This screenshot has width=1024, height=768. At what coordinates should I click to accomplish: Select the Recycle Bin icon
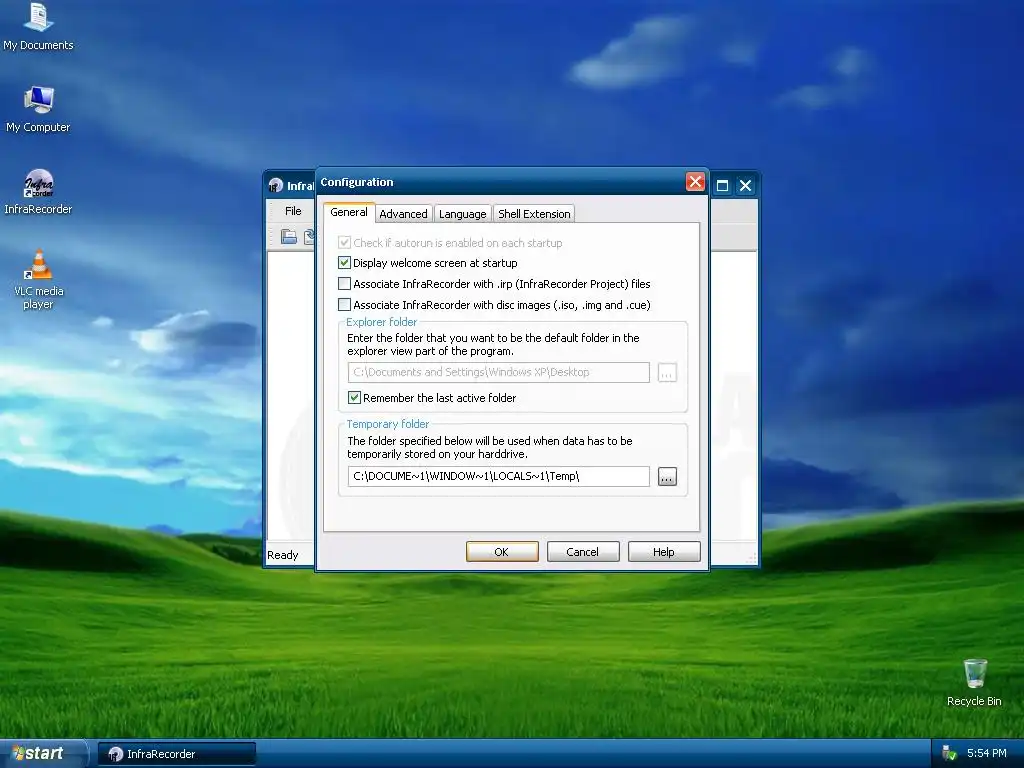[x=974, y=682]
